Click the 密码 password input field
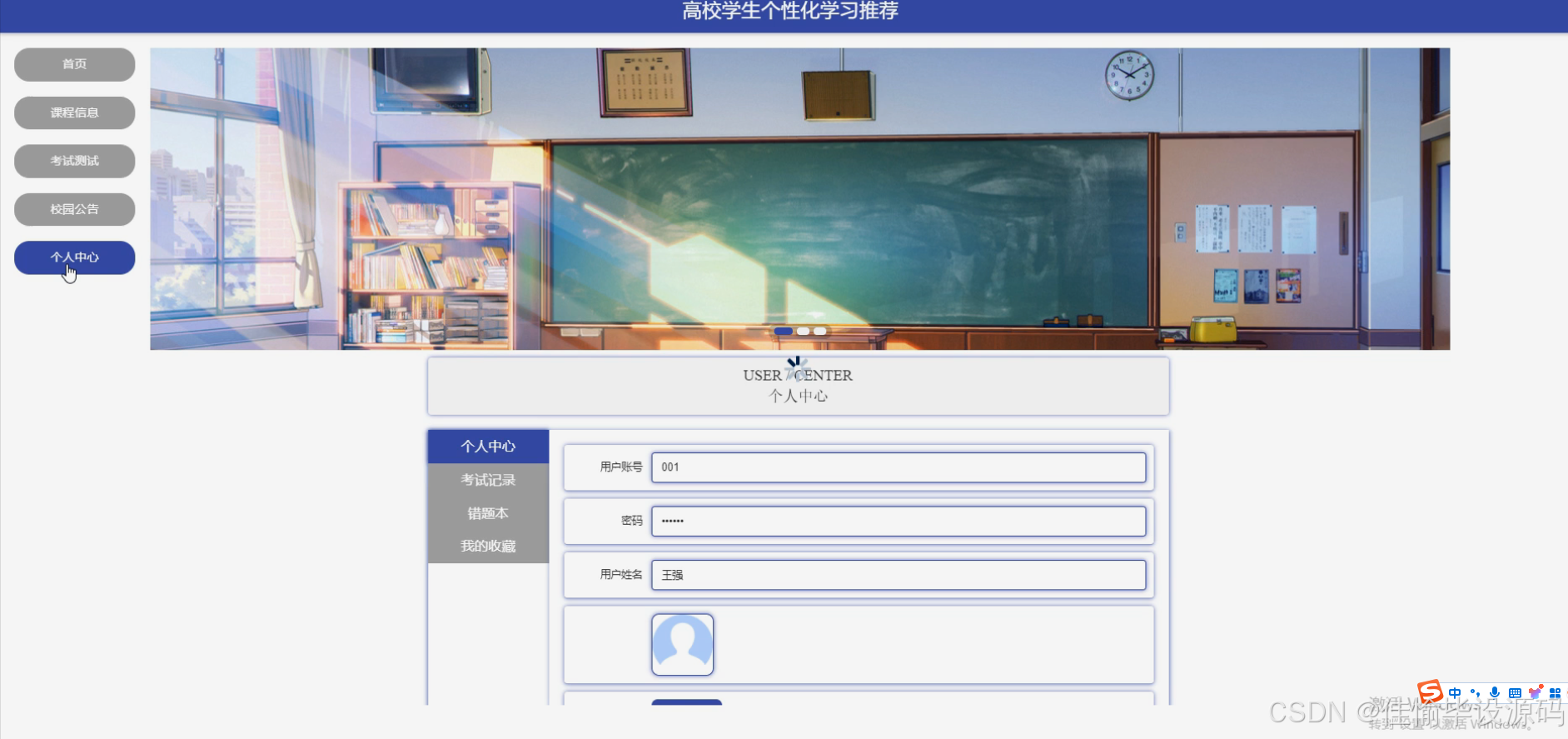Image resolution: width=1568 pixels, height=739 pixels. pos(898,521)
